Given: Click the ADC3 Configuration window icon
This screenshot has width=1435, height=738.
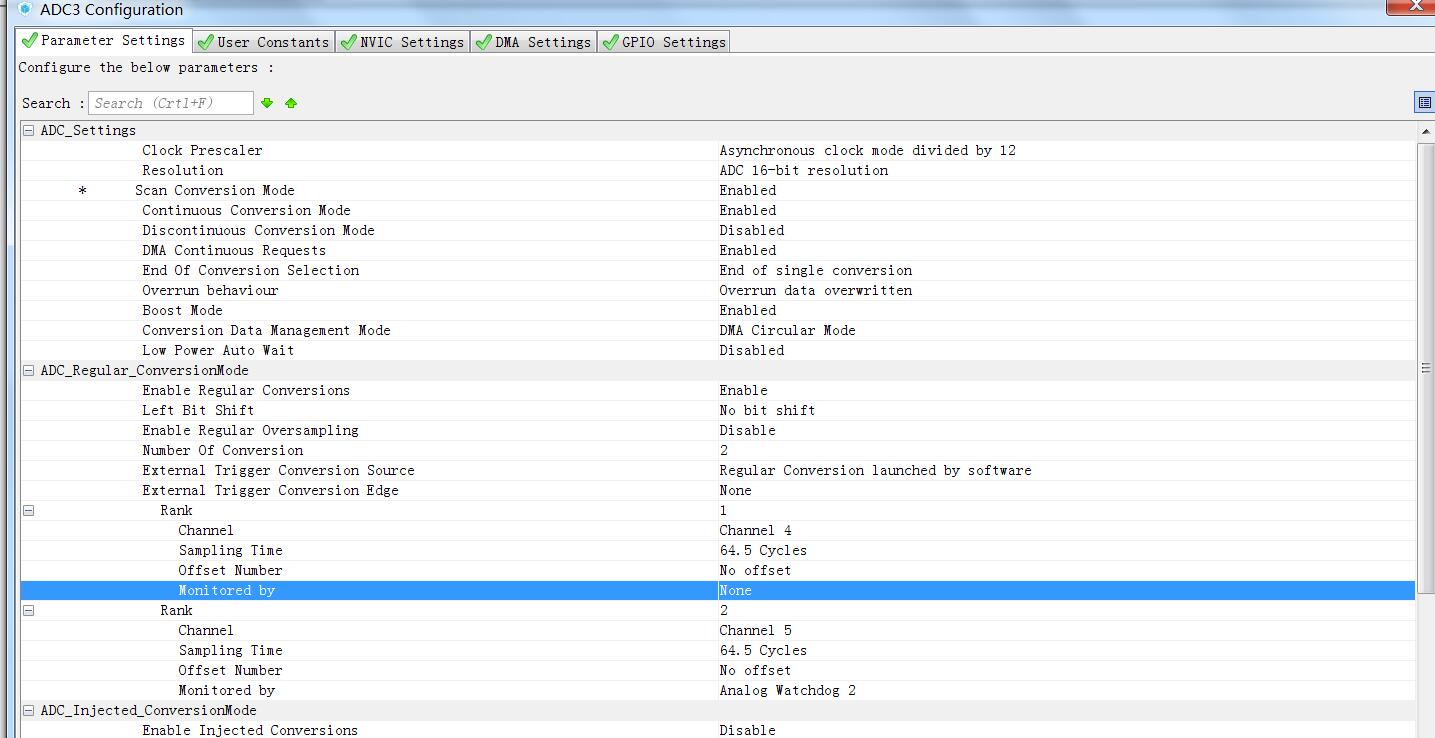Looking at the screenshot, I should click(25, 10).
